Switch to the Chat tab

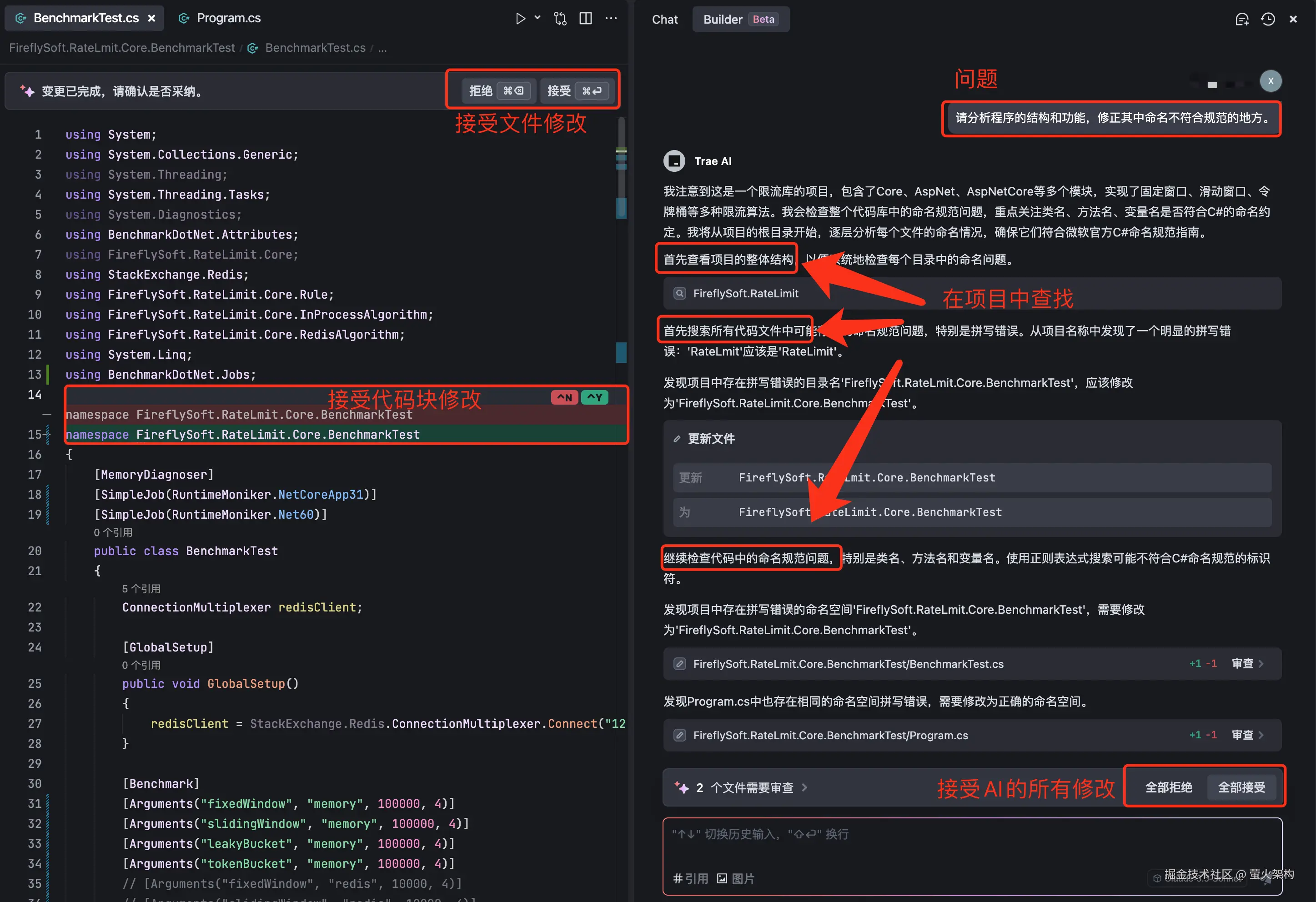click(x=664, y=19)
